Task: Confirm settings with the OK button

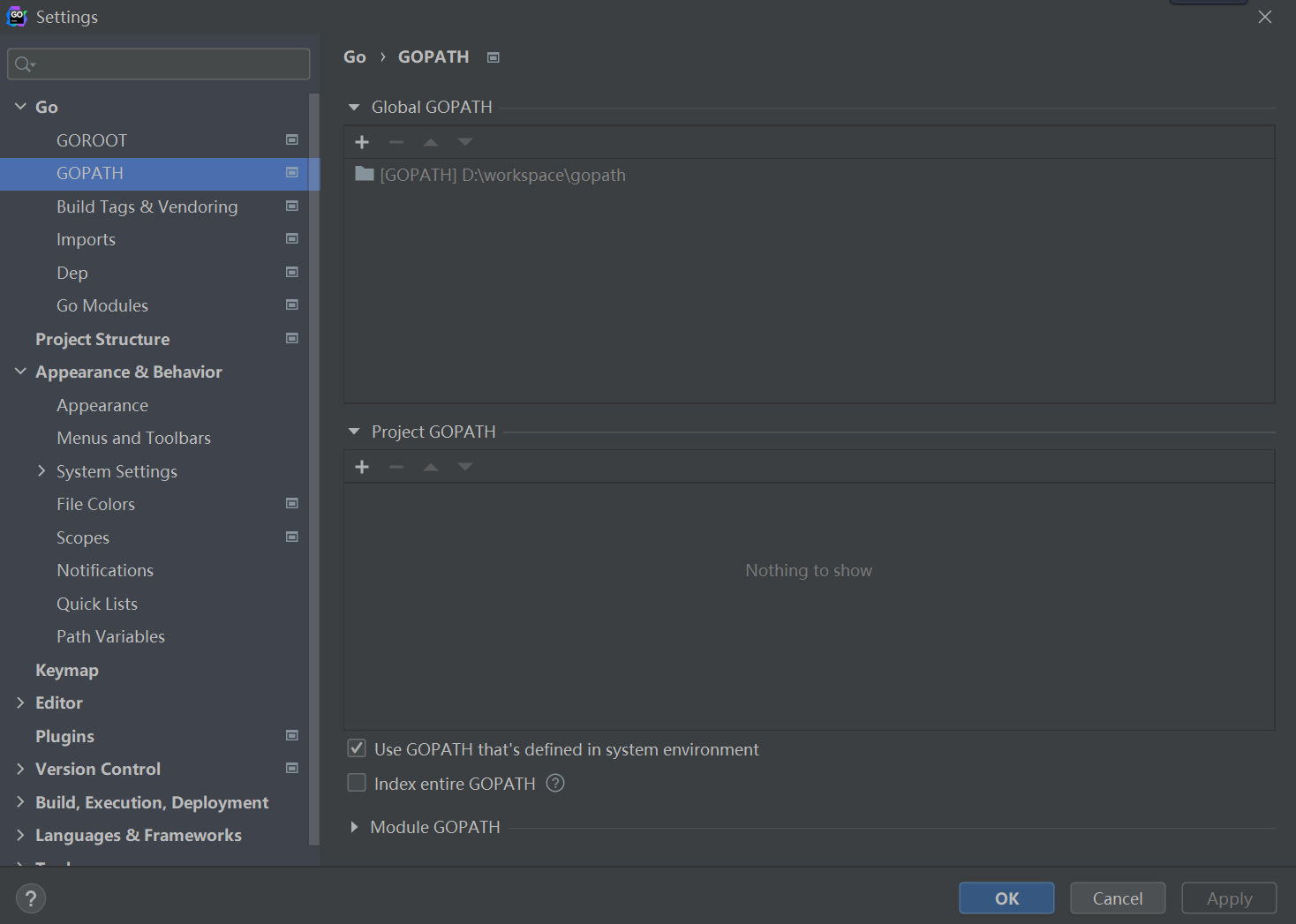Action: [x=1006, y=898]
